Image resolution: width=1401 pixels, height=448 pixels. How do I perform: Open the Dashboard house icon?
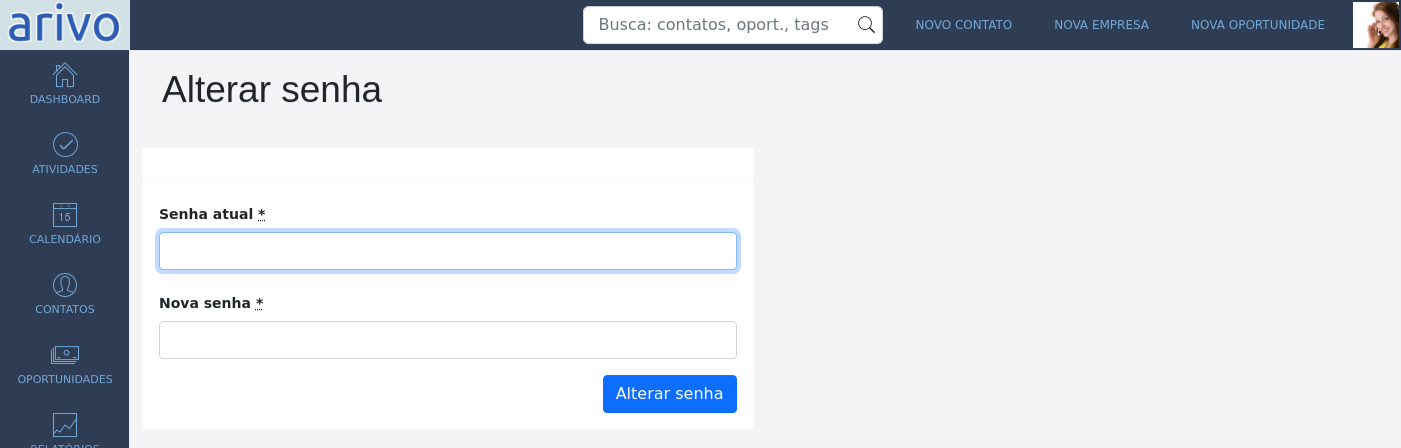point(65,75)
